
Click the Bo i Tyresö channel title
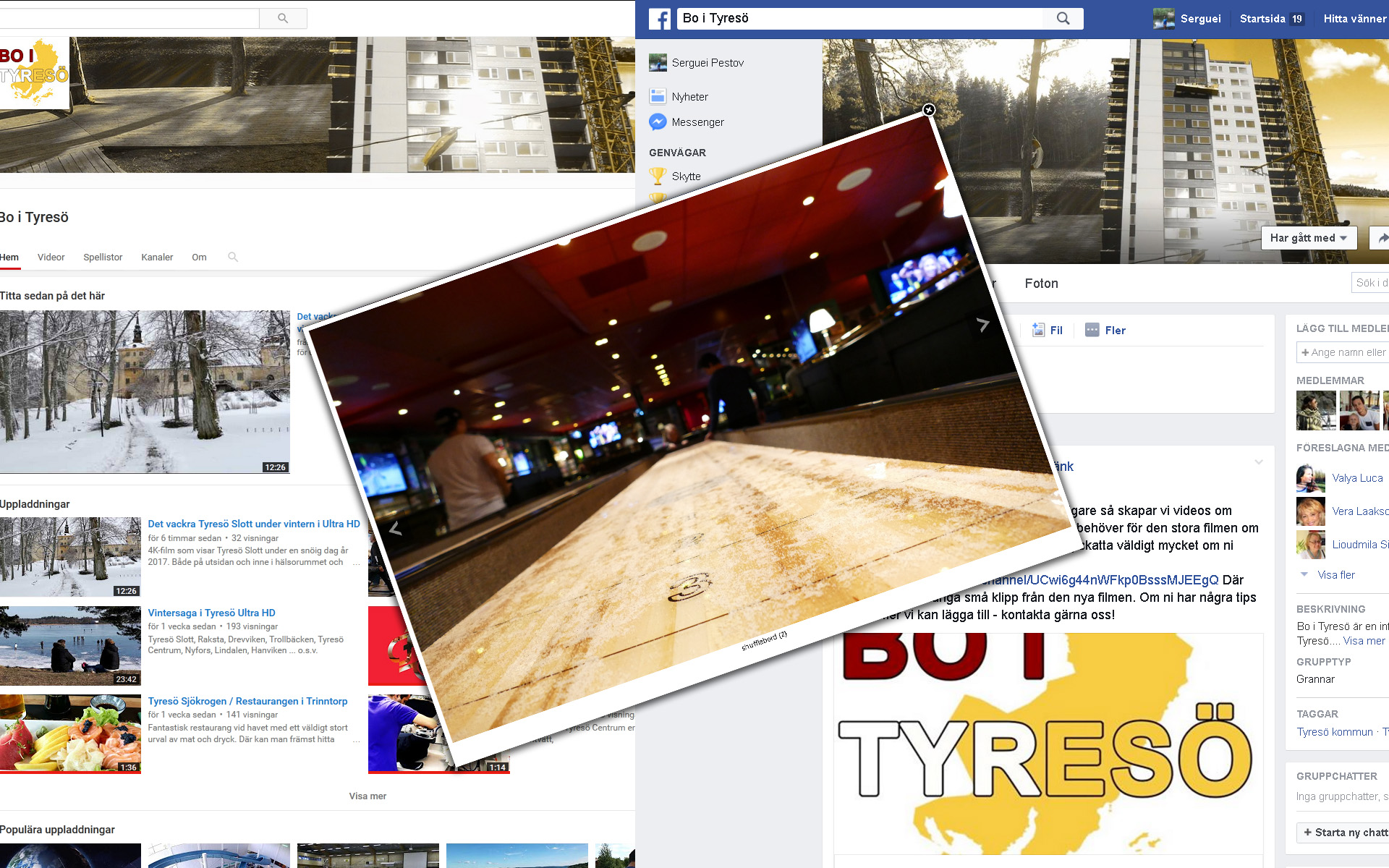click(x=34, y=217)
